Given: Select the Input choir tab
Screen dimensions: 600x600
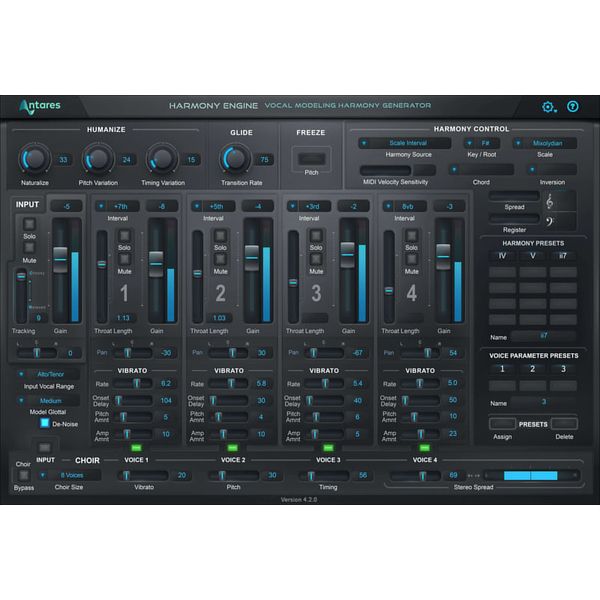Looking at the screenshot, I should 46,460.
